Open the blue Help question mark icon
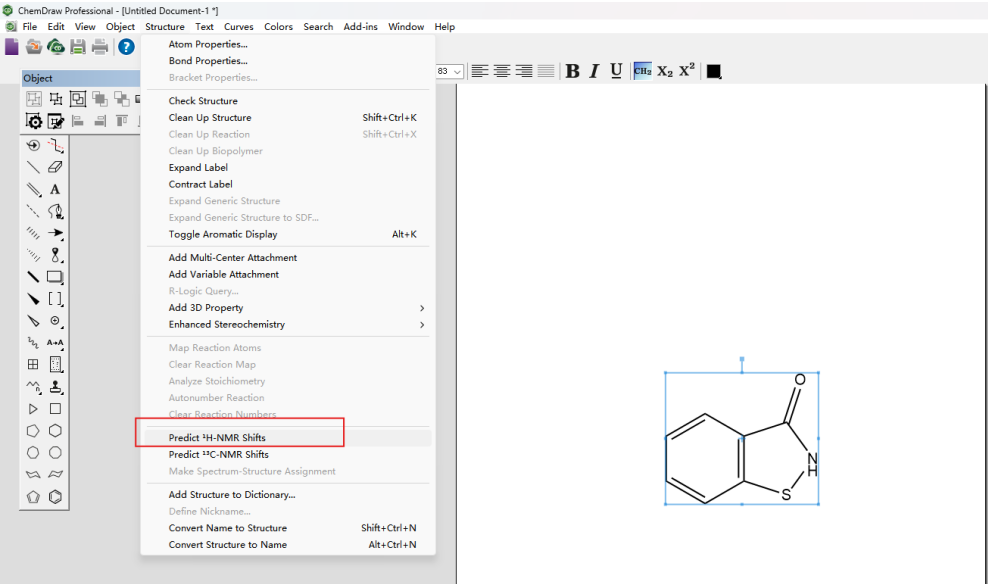This screenshot has height=584, width=988. tap(126, 47)
